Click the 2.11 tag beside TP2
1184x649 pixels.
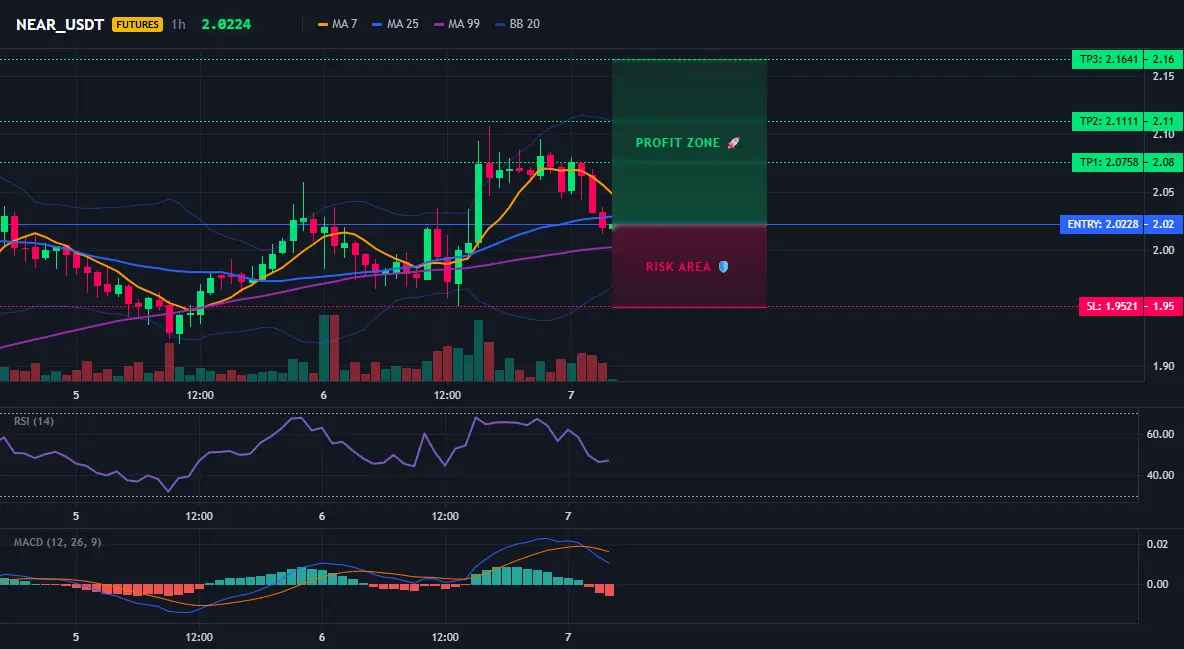pos(1164,121)
